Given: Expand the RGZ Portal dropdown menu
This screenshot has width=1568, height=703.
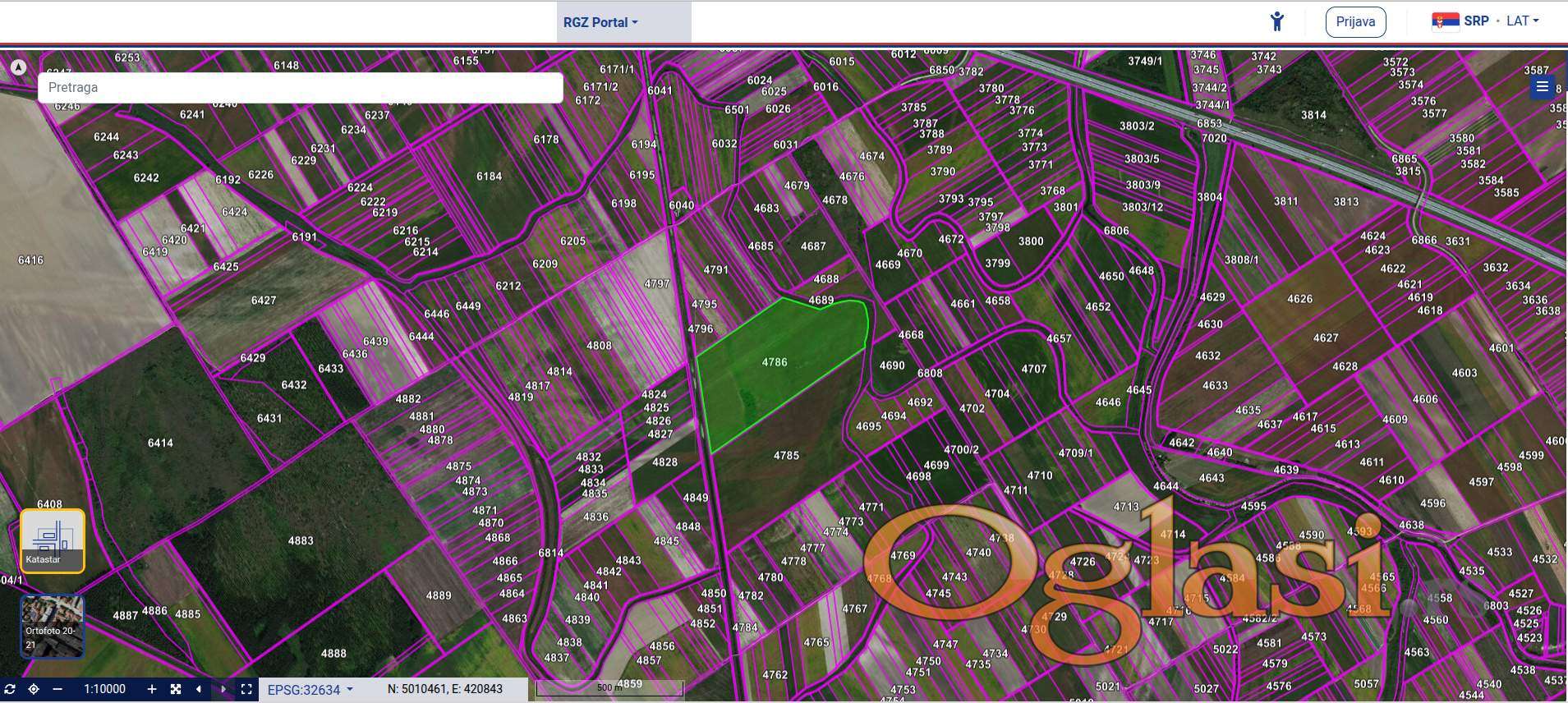Looking at the screenshot, I should pos(600,22).
